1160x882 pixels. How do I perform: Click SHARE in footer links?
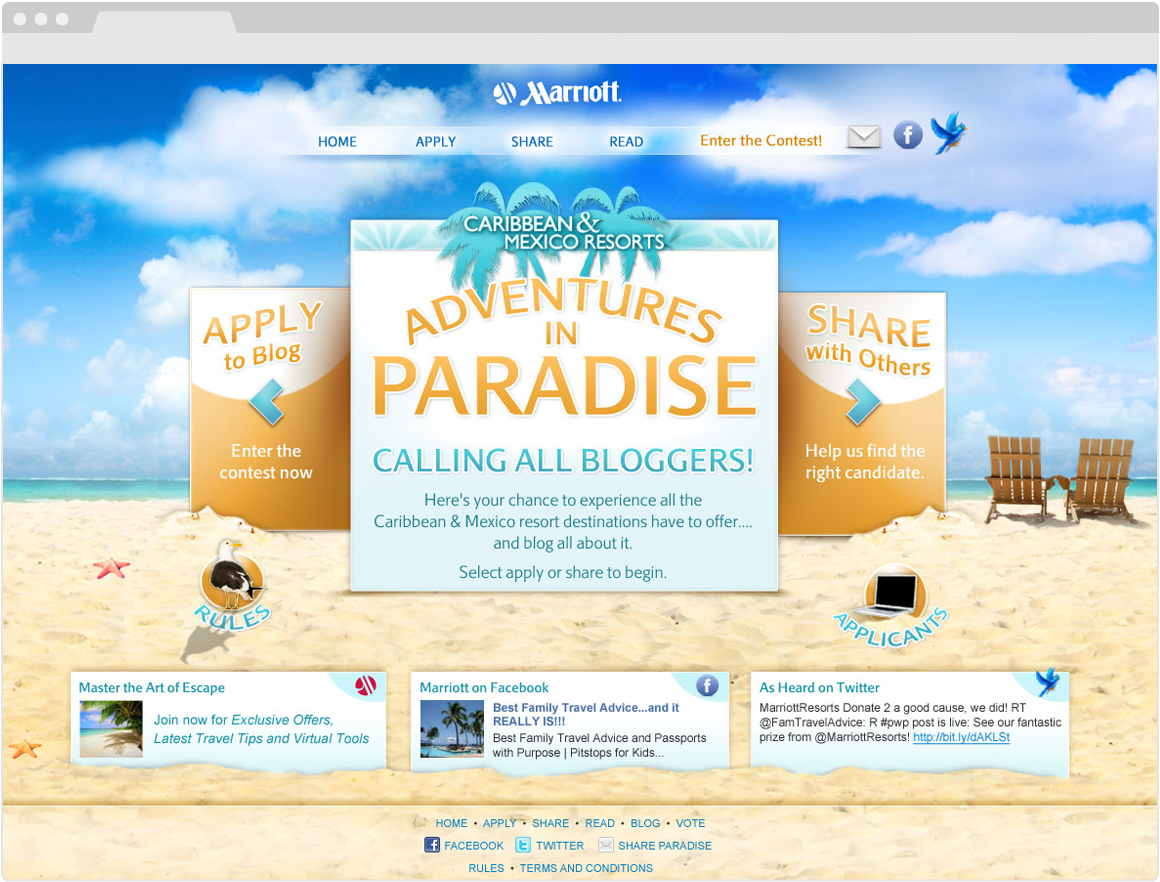(x=550, y=823)
